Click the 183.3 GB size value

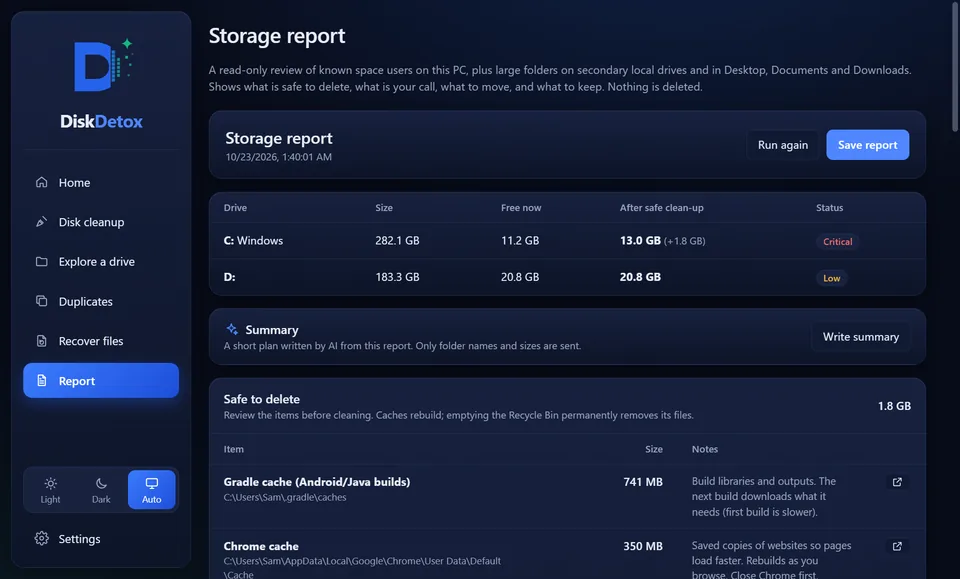coord(397,277)
